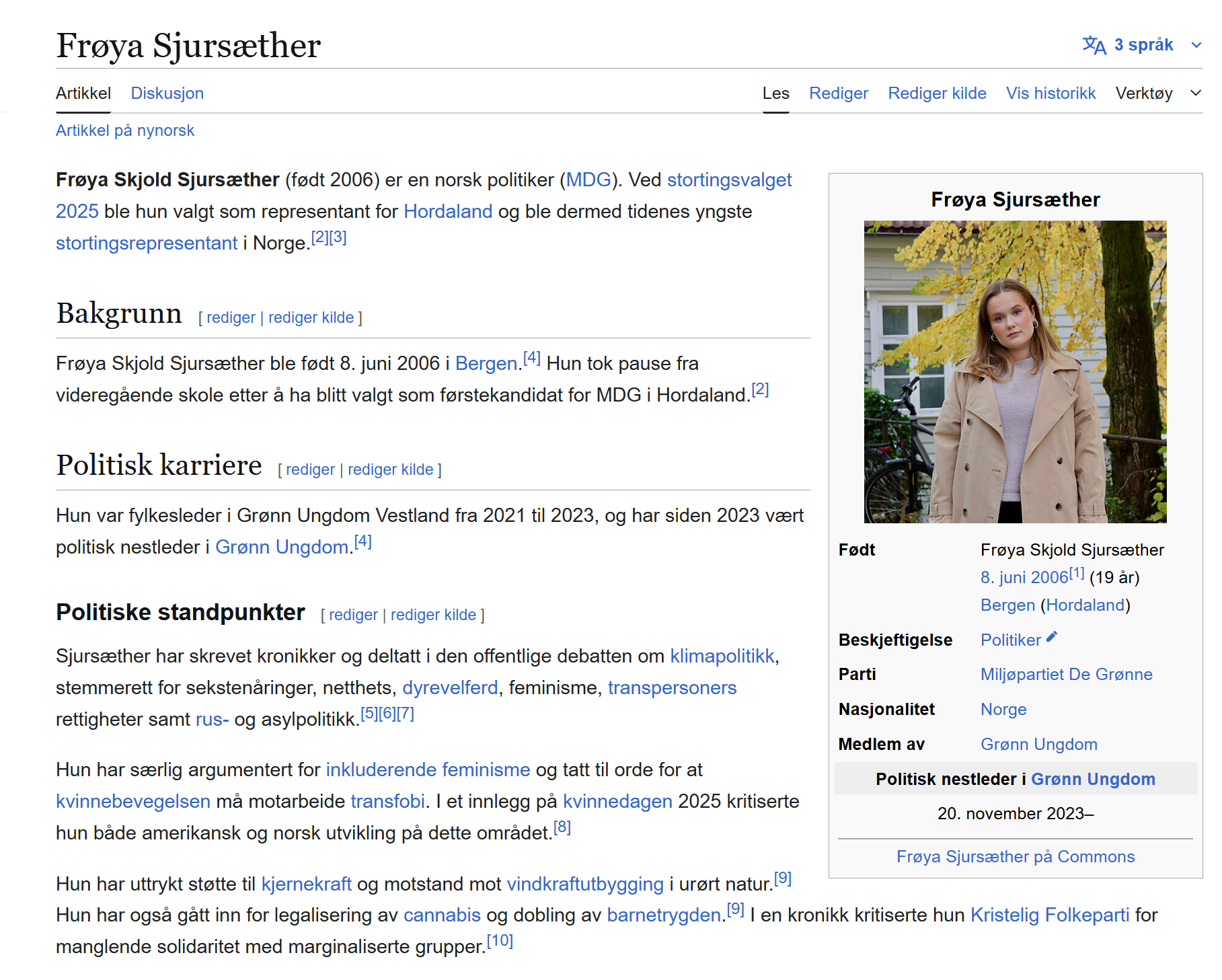The image size is (1222, 980).
Task: Follow the rus- link
Action: pyautogui.click(x=213, y=719)
